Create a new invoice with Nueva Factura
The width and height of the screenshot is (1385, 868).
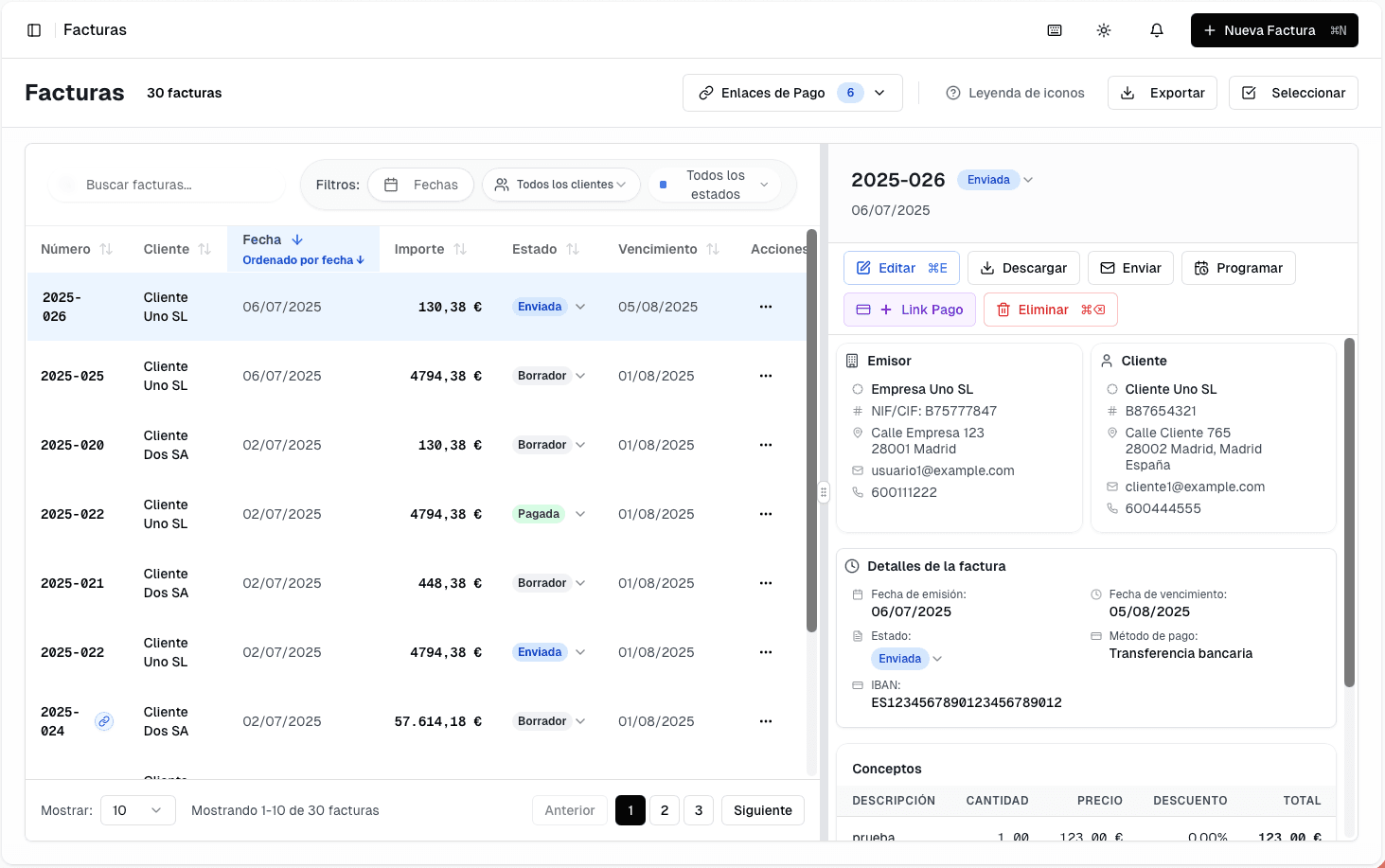1273,30
